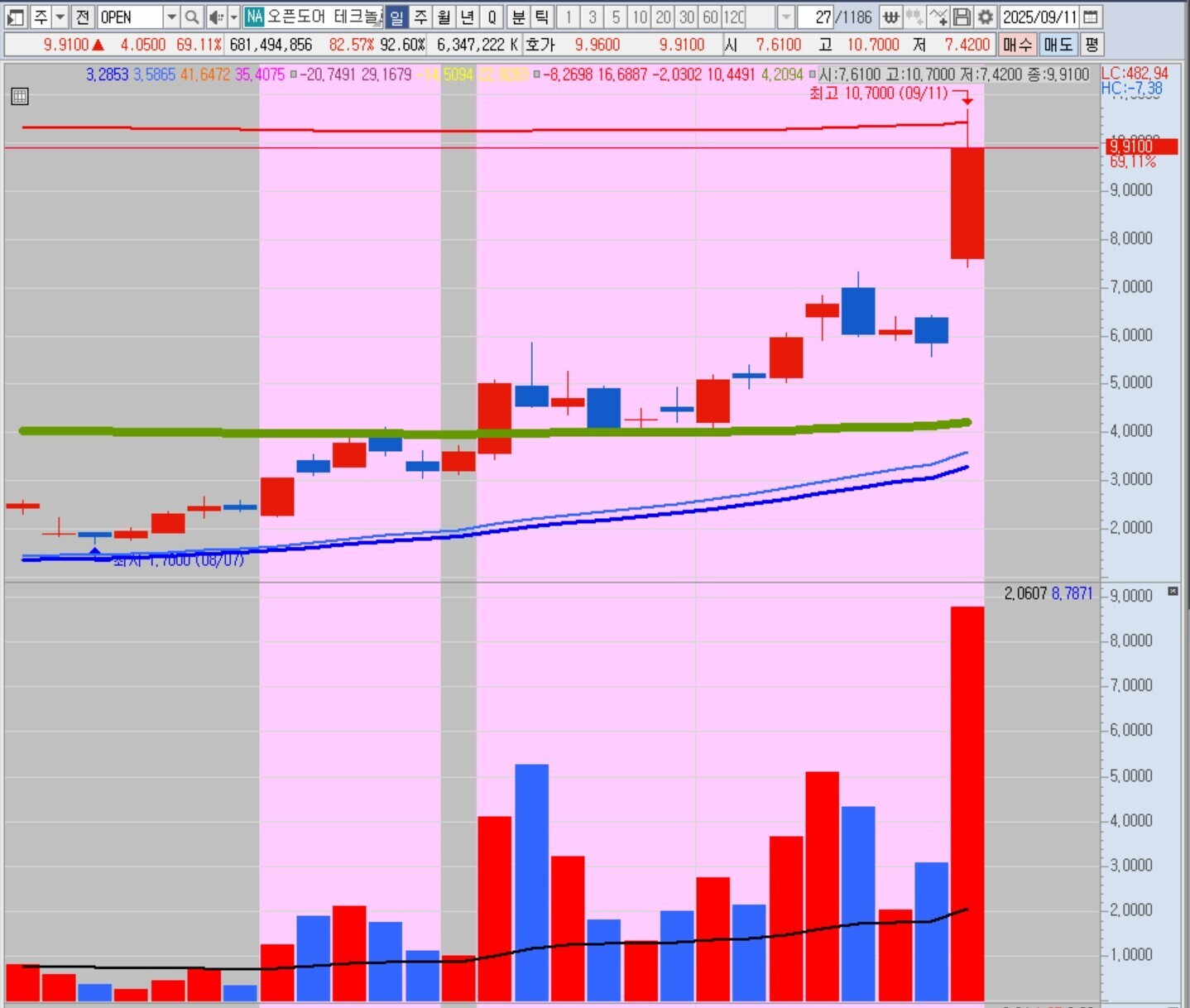Click the 매수 buy button
Image resolution: width=1190 pixels, height=1008 pixels.
tap(1017, 45)
